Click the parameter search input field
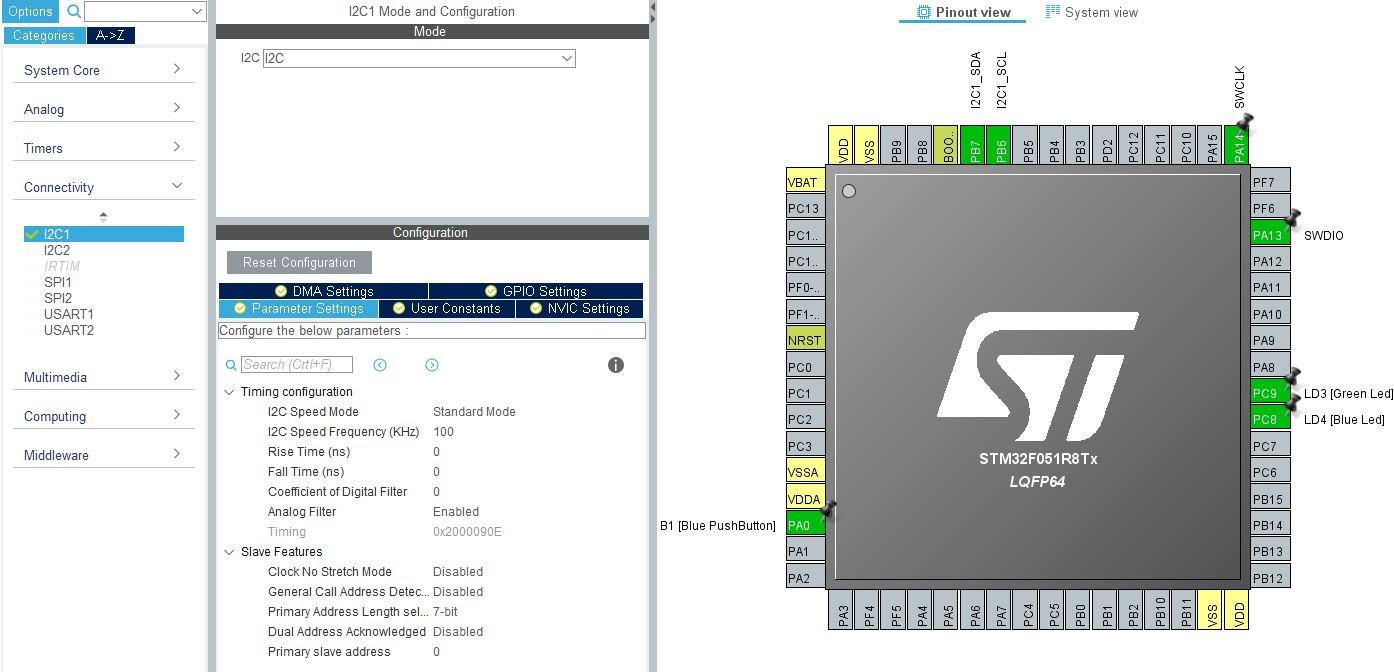 297,365
